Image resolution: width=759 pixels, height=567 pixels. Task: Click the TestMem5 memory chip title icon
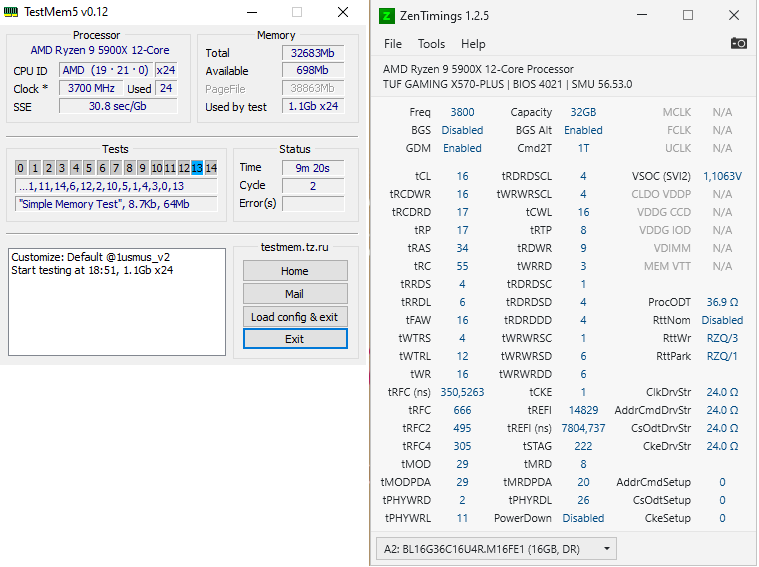[11, 12]
